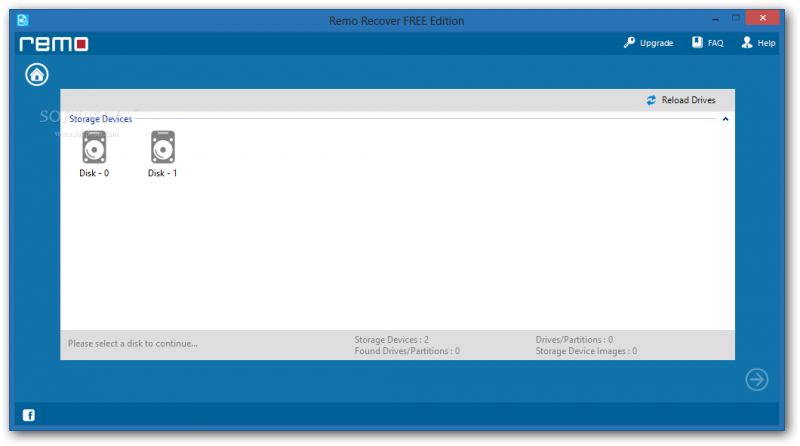Click the Upgrade key icon

pos(629,42)
